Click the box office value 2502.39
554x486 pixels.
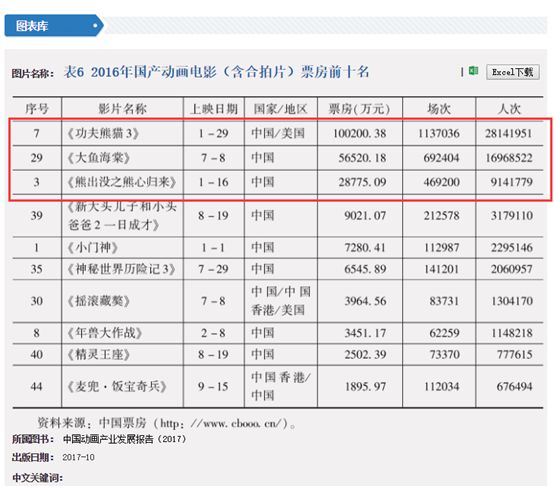click(365, 354)
